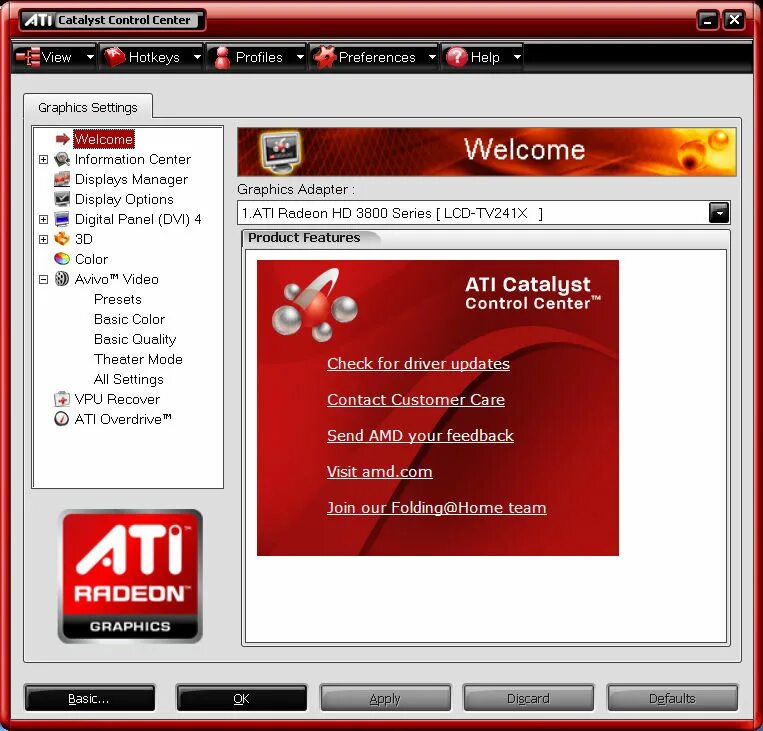Click the Profiles person icon

[222, 57]
